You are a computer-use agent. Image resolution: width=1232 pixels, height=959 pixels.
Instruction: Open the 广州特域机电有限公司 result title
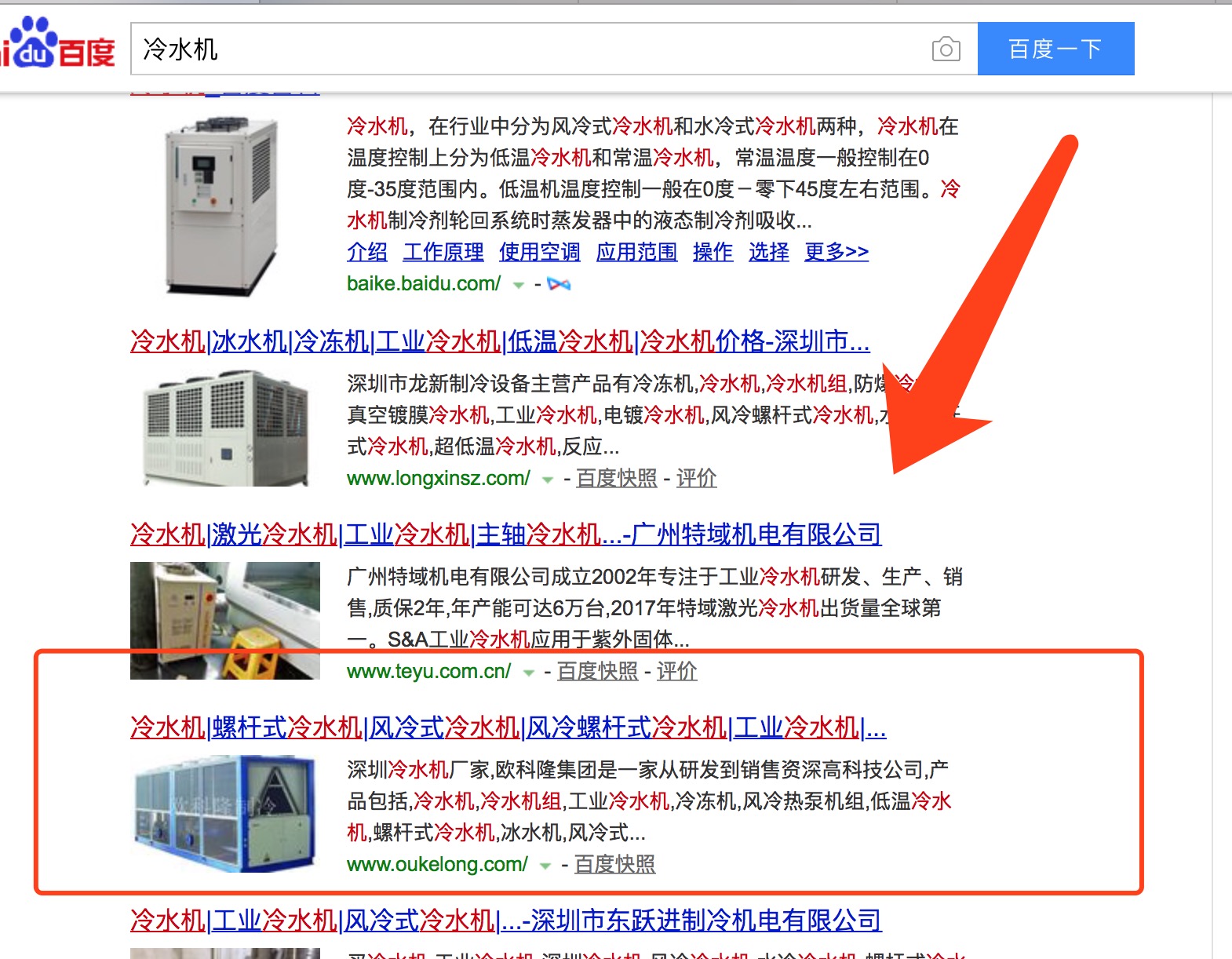tap(505, 534)
